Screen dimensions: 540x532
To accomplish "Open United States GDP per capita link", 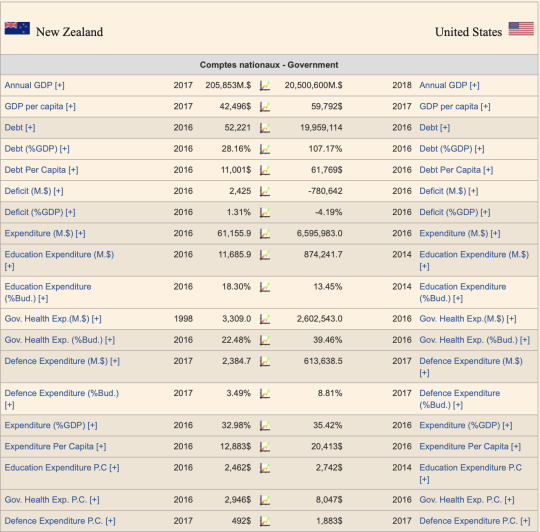I will click(x=455, y=106).
